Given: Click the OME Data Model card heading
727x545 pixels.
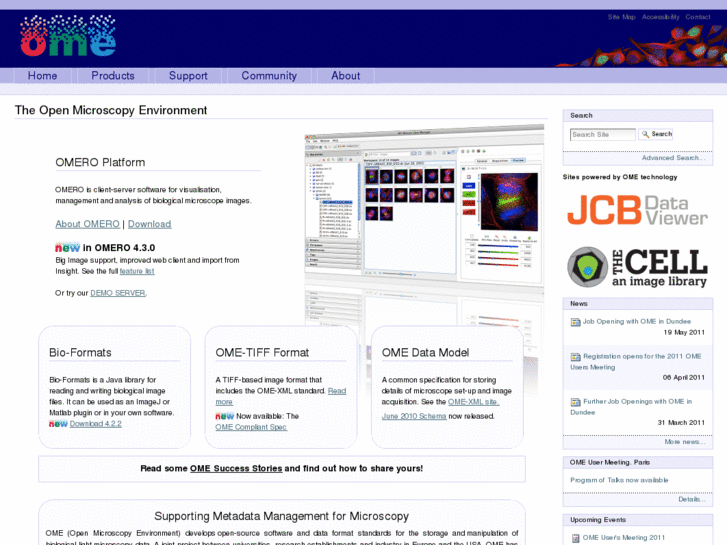Looking at the screenshot, I should (x=426, y=353).
